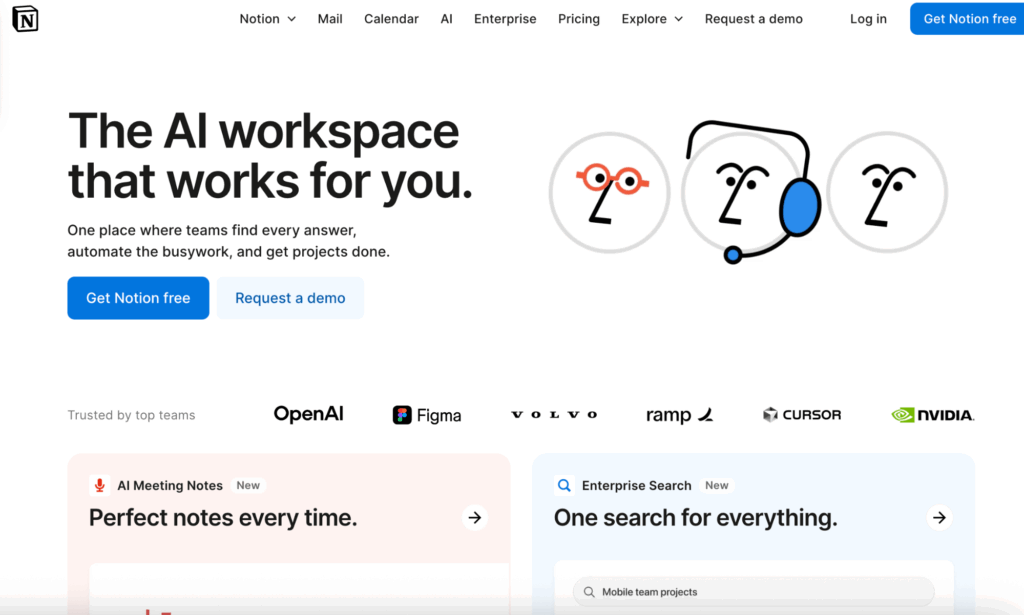The image size is (1024, 615).
Task: Click the Cursor cube logo
Action: [771, 415]
